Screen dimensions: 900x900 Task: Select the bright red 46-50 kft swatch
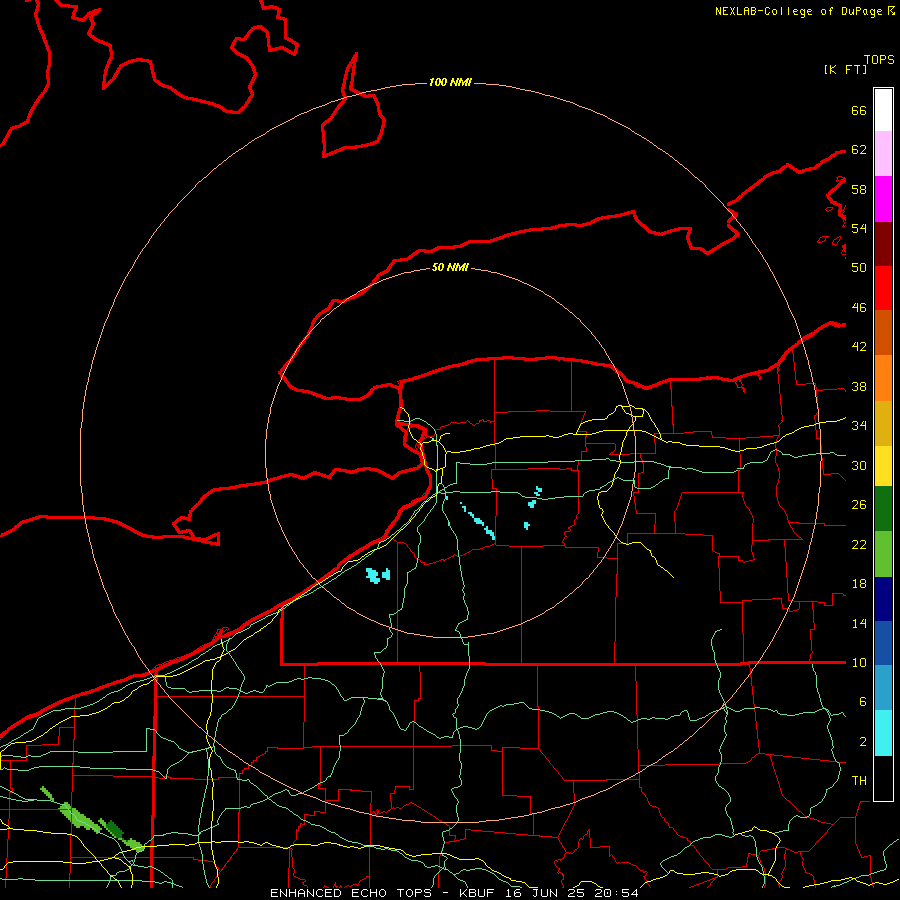pyautogui.click(x=883, y=288)
